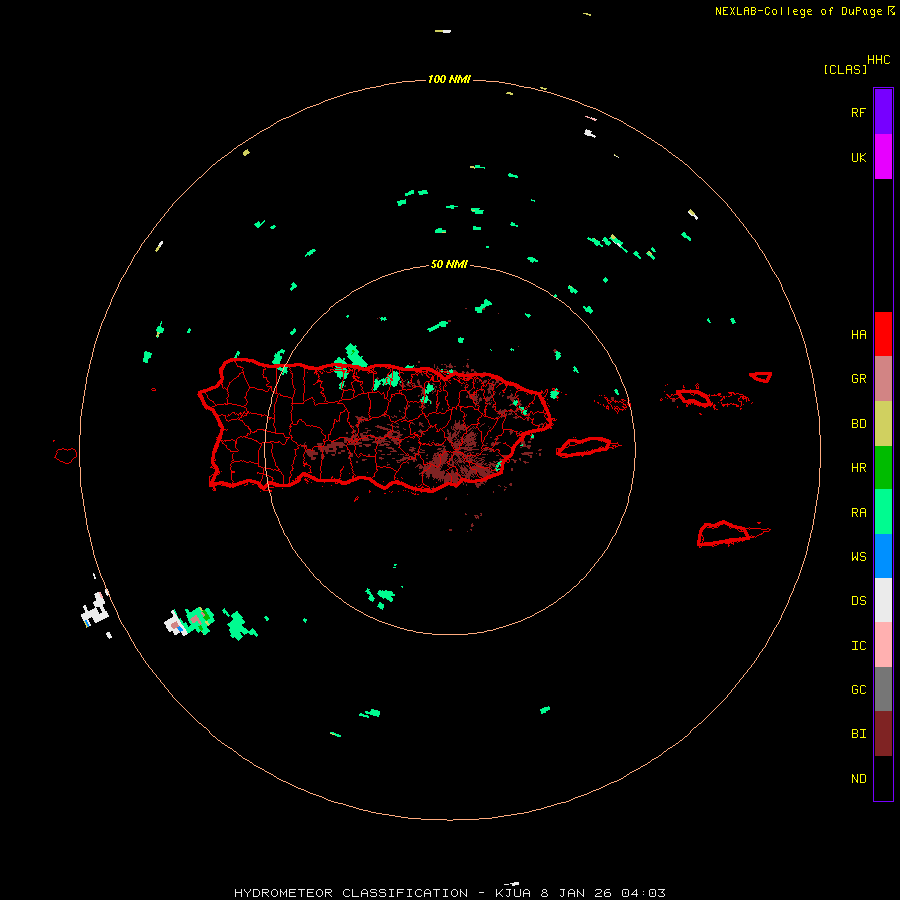Pick the RA light green legend swatch
The width and height of the screenshot is (900, 900).
883,512
